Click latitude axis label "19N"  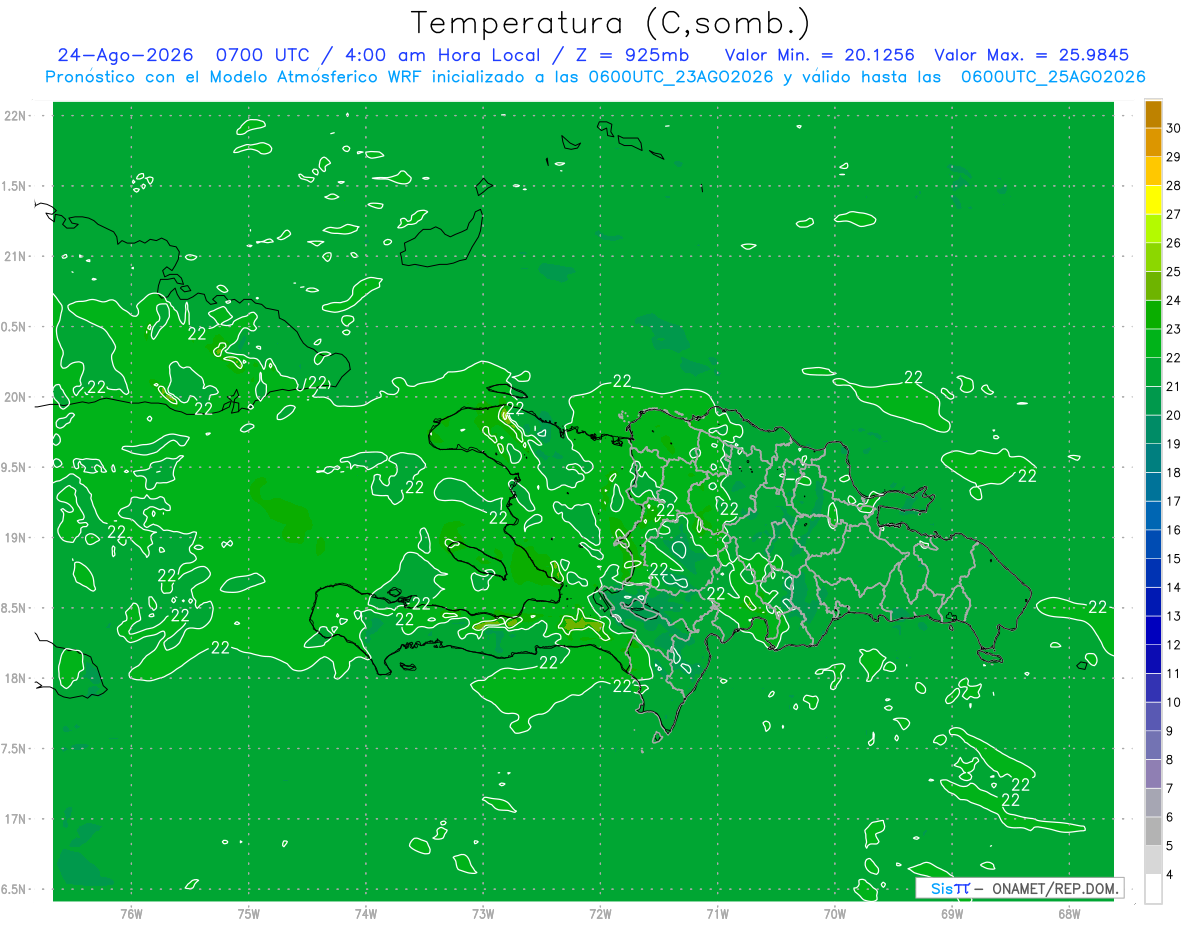(15, 538)
